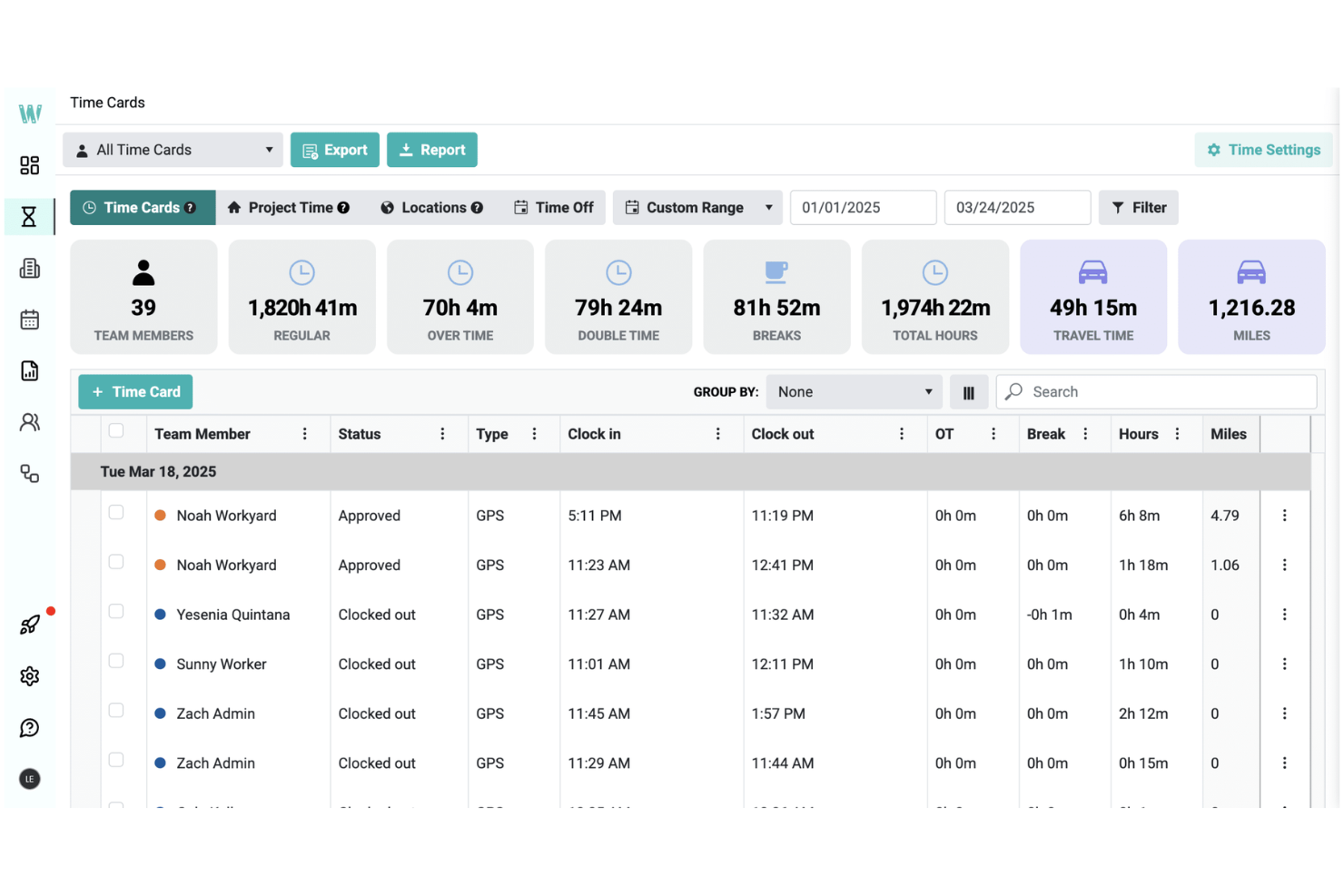Screen dimensions: 1344x896
Task: Click help icon on Project Time tab
Action: 343,208
